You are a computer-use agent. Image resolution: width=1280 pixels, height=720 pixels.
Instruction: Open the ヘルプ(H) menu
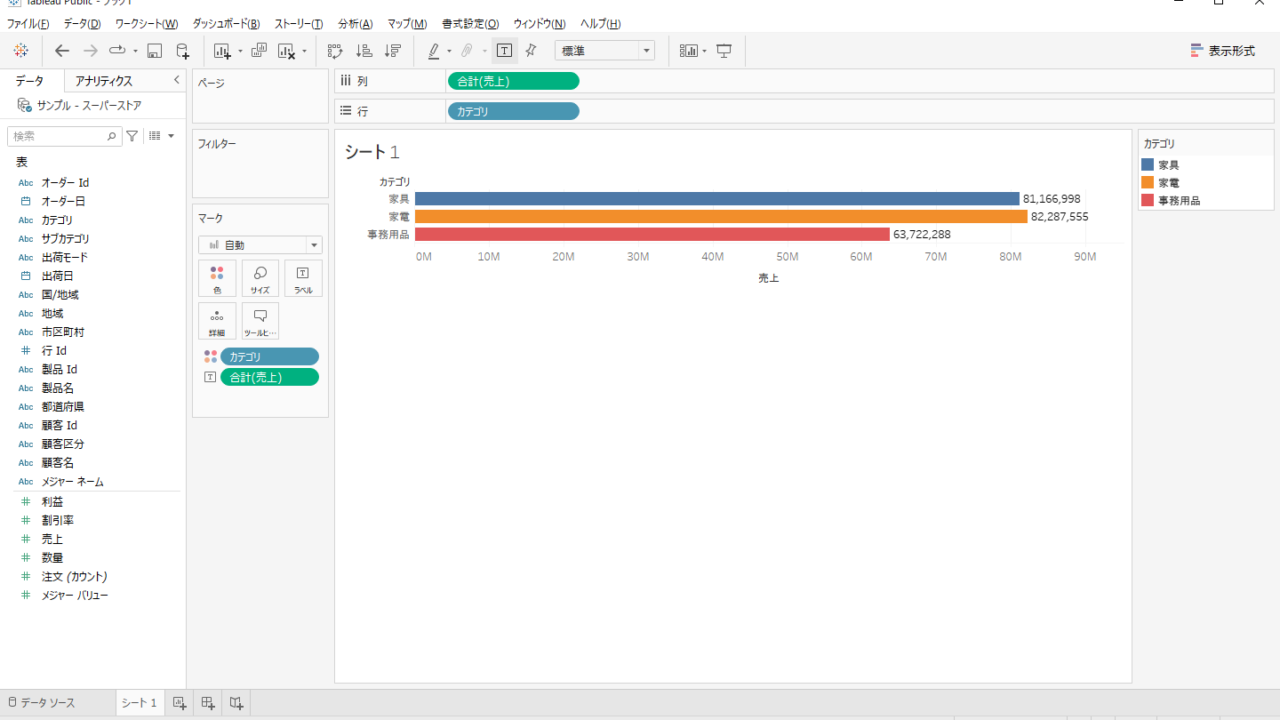600,23
